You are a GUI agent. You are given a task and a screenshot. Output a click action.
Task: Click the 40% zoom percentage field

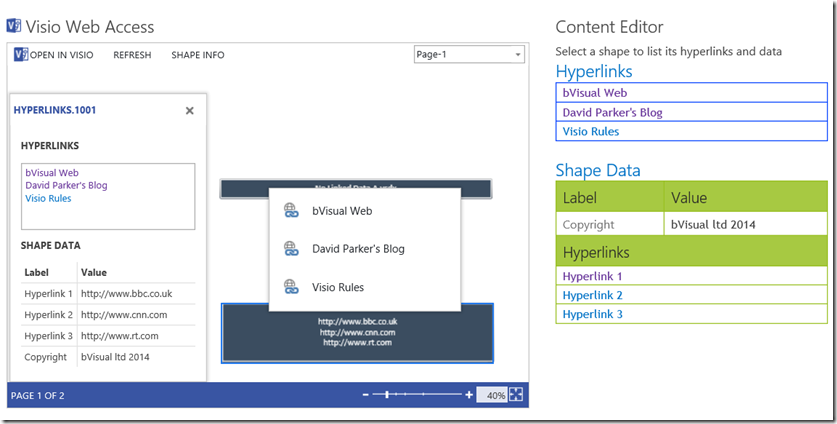pyautogui.click(x=491, y=395)
